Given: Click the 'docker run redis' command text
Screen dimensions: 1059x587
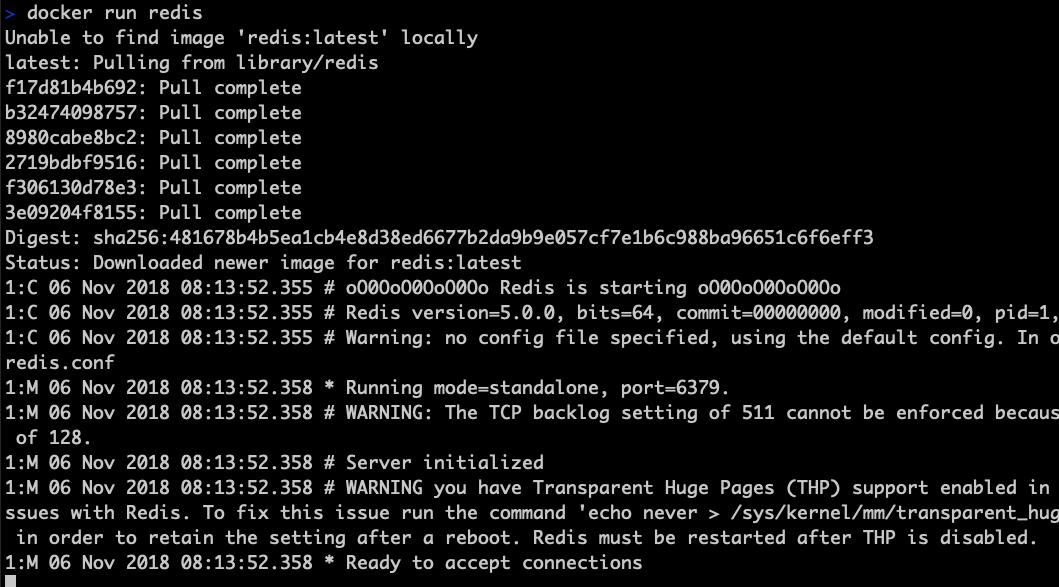Looking at the screenshot, I should [x=114, y=13].
